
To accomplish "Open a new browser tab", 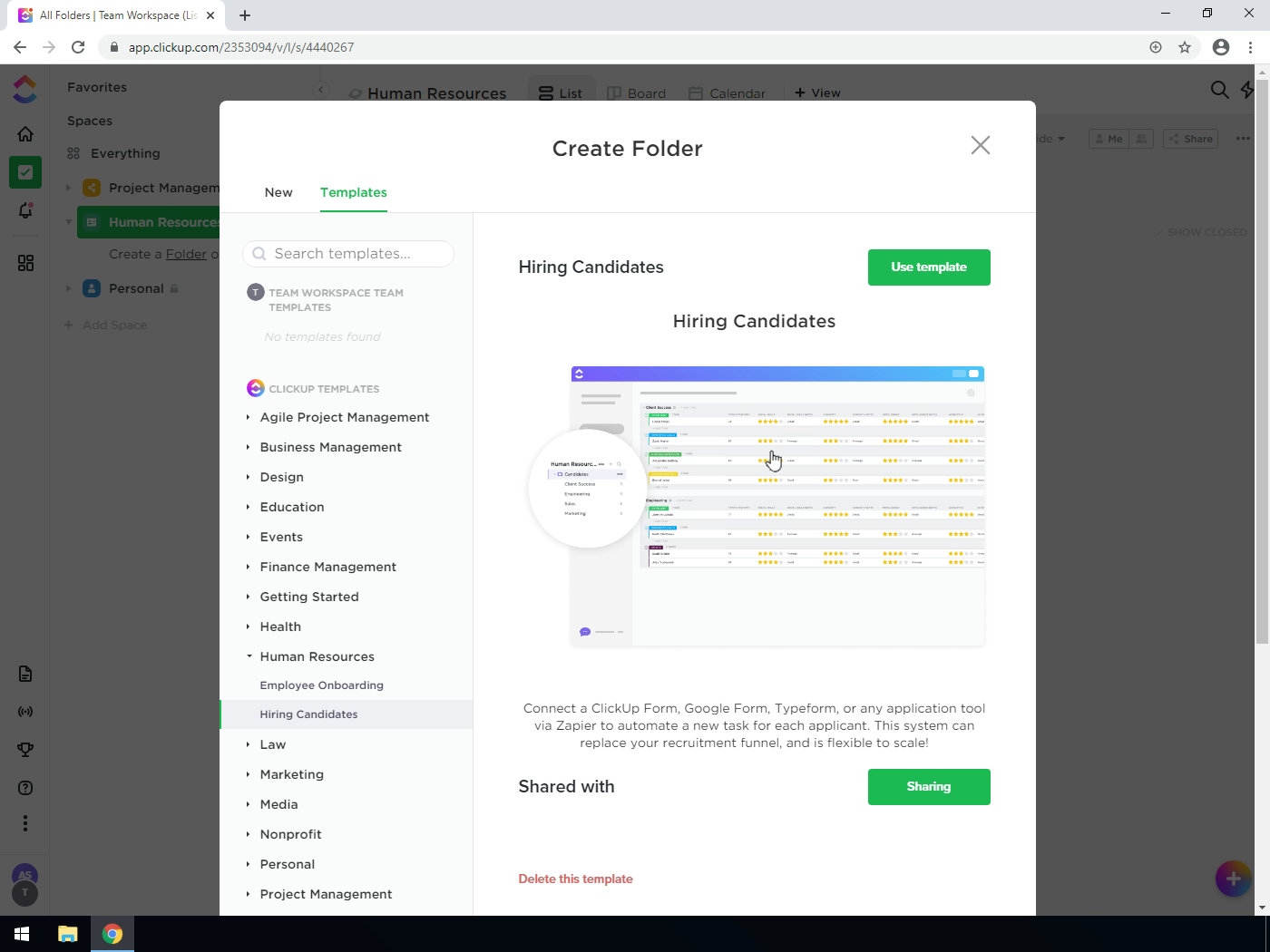I will 245,15.
